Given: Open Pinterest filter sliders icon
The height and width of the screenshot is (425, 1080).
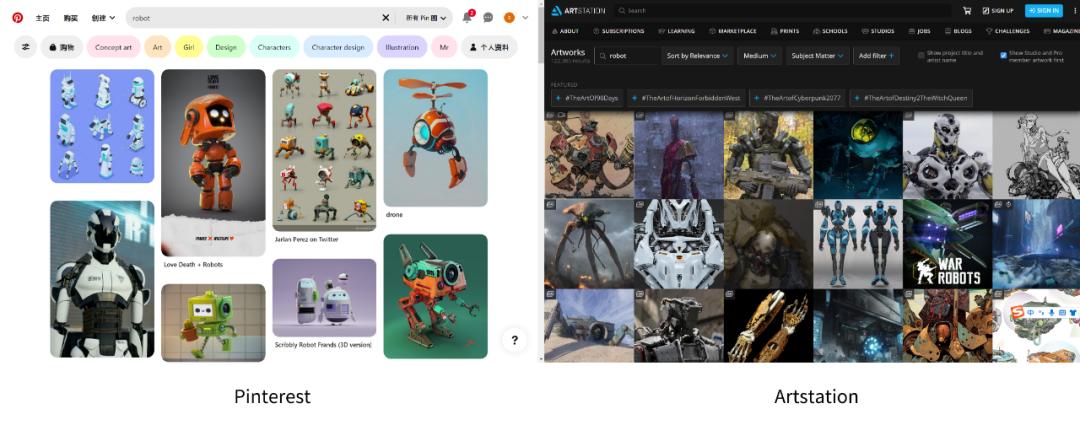Looking at the screenshot, I should 25,47.
